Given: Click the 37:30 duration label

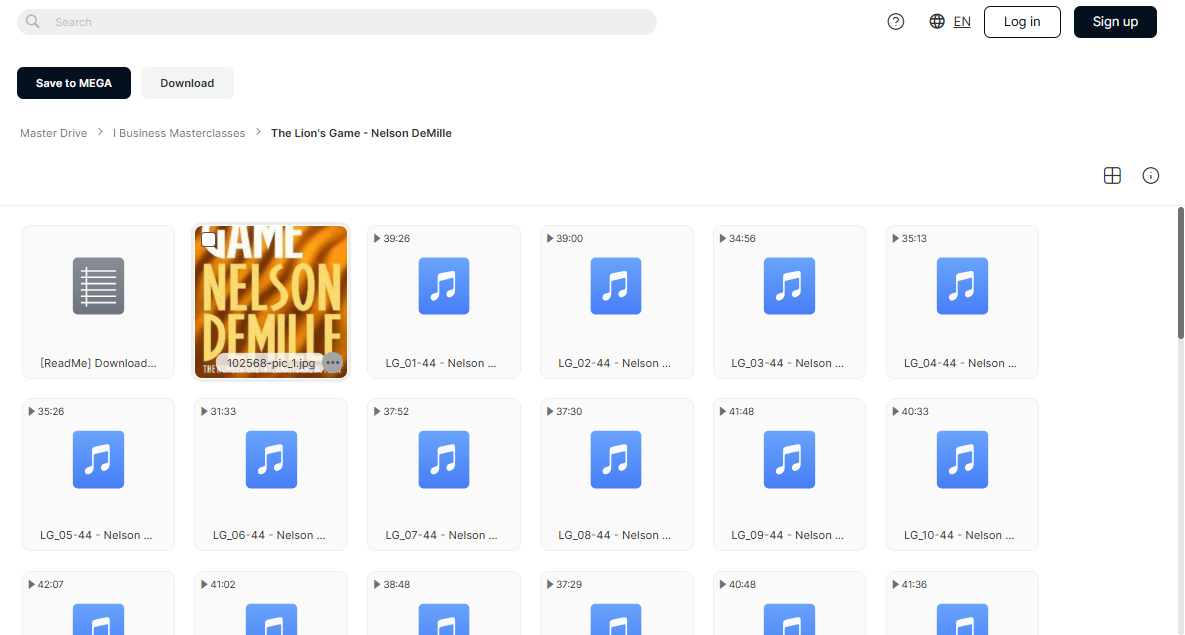Looking at the screenshot, I should click(x=569, y=411).
